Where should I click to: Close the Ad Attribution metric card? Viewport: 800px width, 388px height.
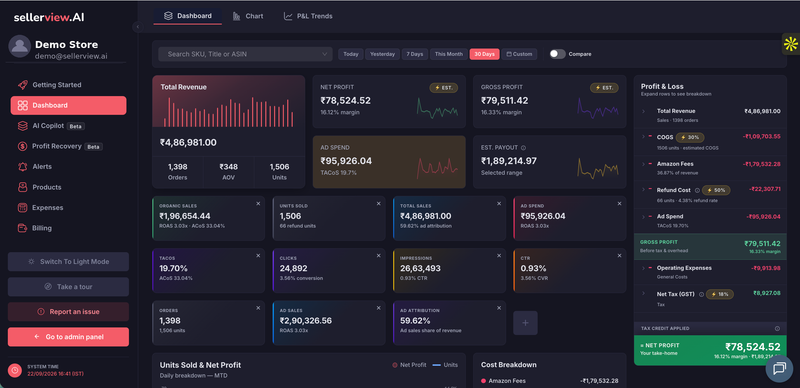point(499,308)
